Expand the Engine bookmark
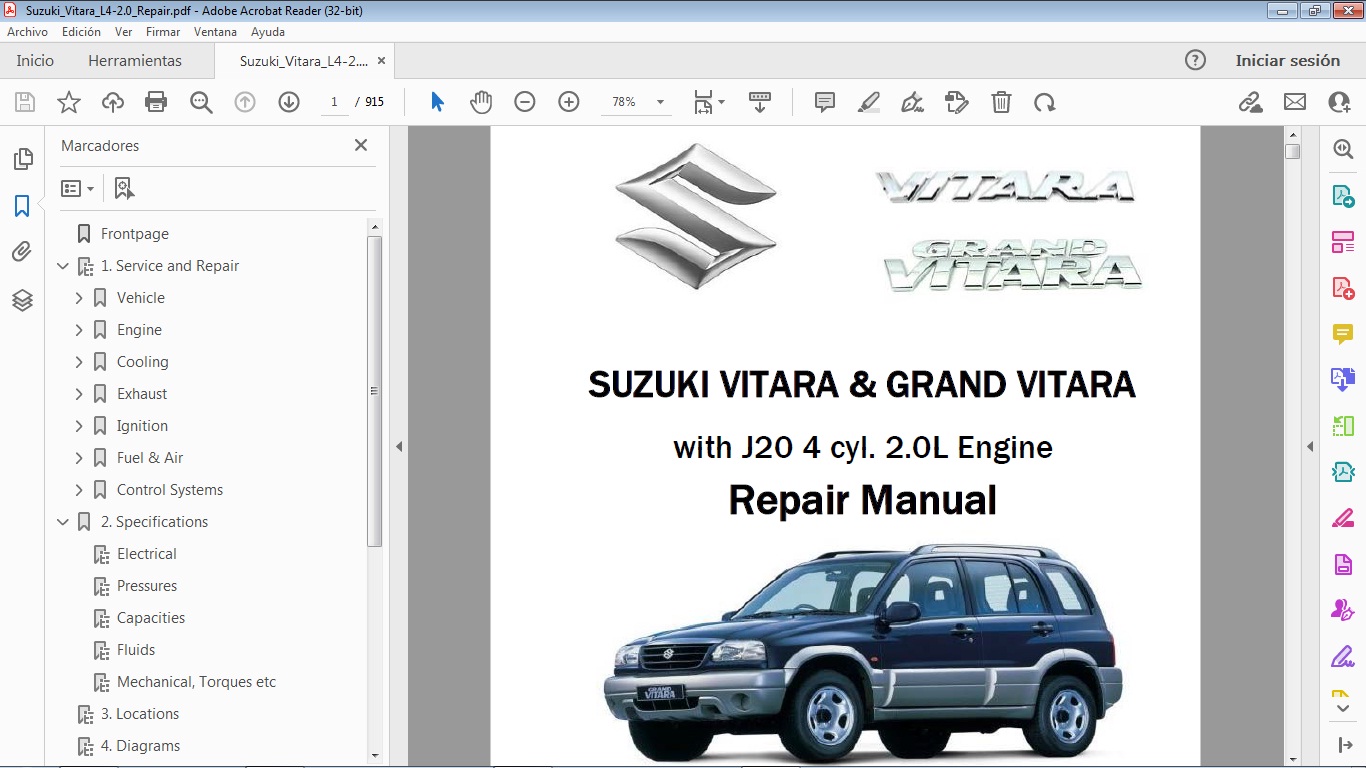1366x768 pixels. tap(79, 330)
